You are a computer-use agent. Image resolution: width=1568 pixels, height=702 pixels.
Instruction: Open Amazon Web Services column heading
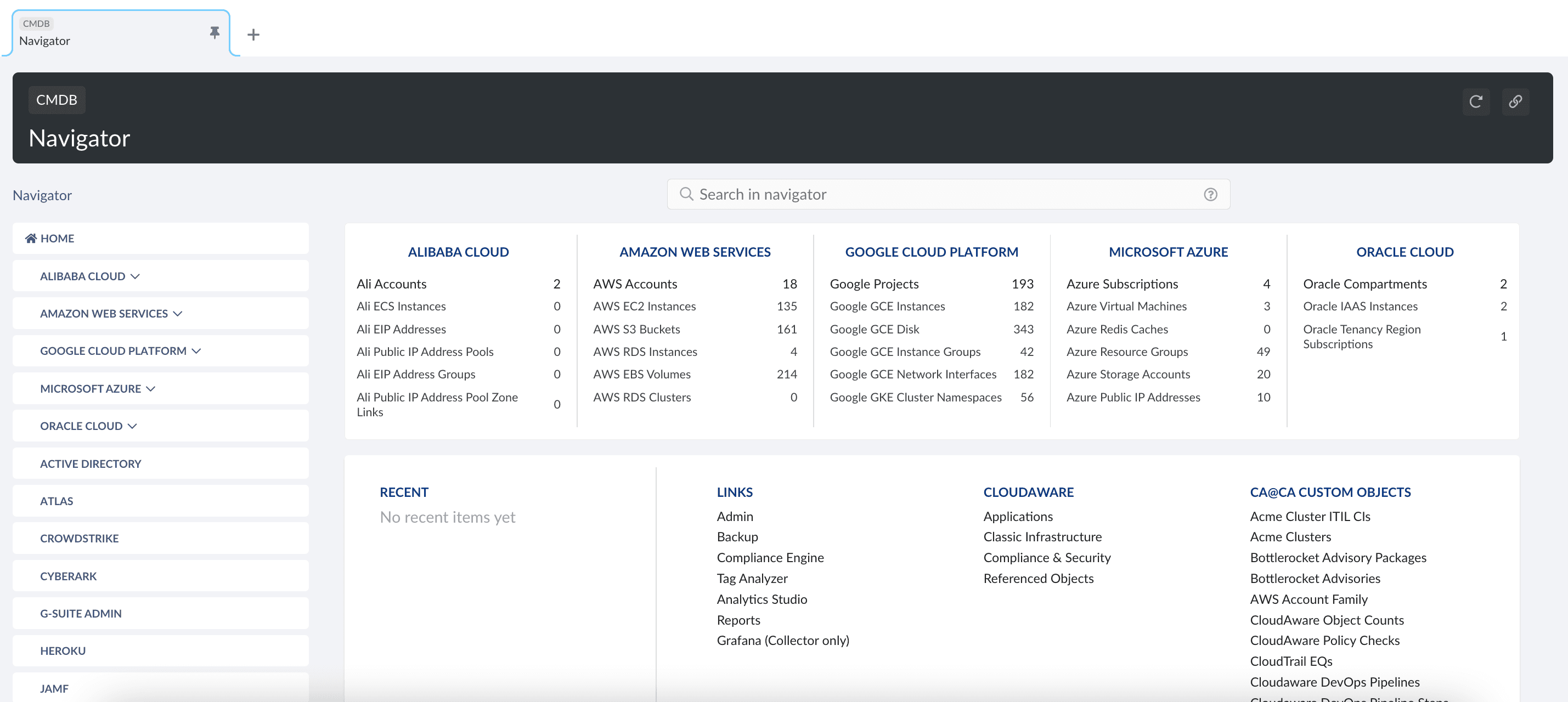[x=695, y=252]
